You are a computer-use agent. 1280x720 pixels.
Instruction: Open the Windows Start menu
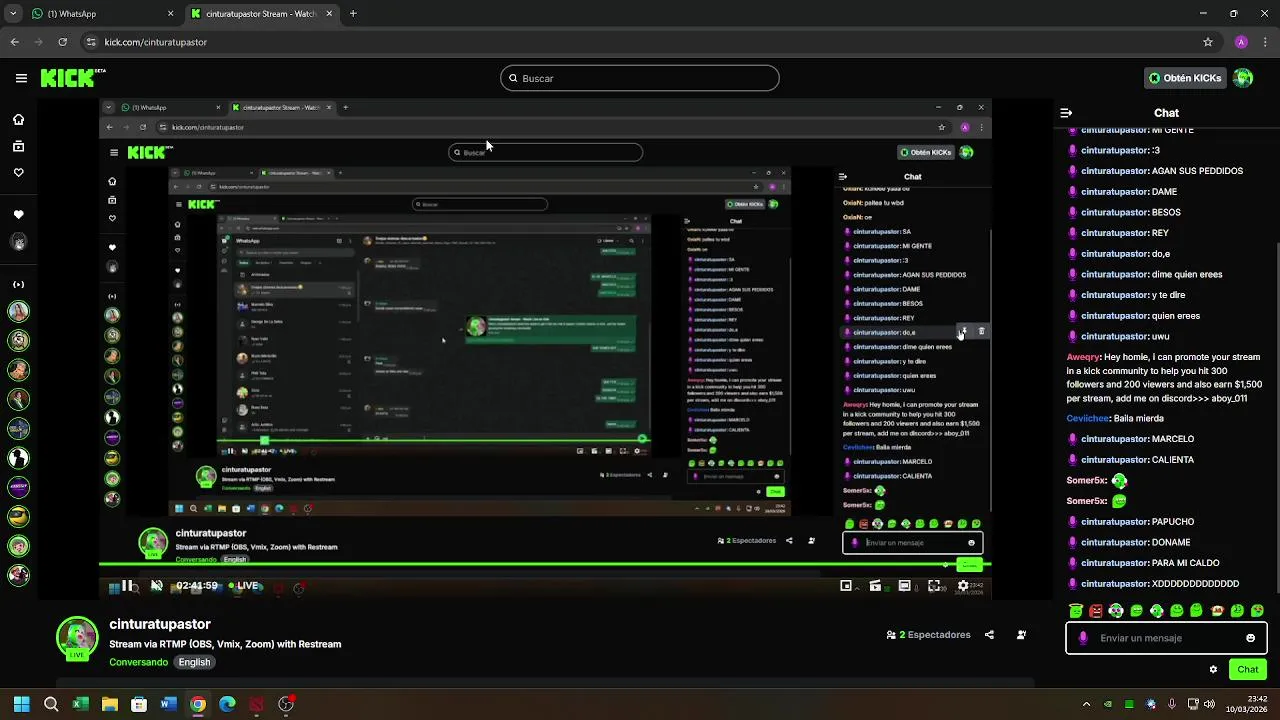coord(21,704)
